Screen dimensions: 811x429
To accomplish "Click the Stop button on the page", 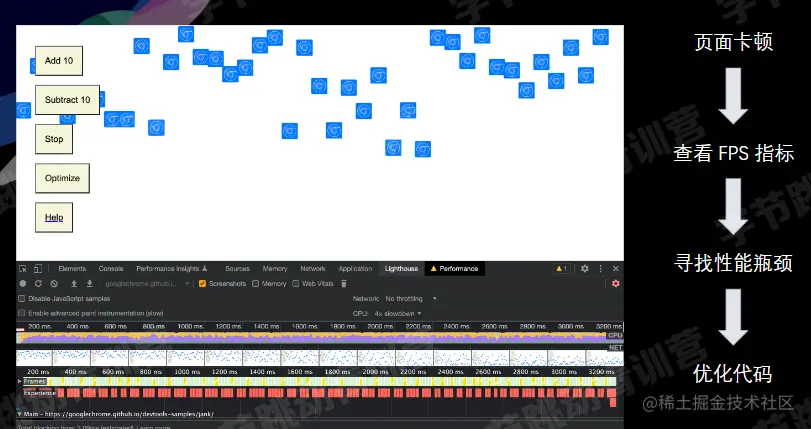I will pyautogui.click(x=54, y=139).
